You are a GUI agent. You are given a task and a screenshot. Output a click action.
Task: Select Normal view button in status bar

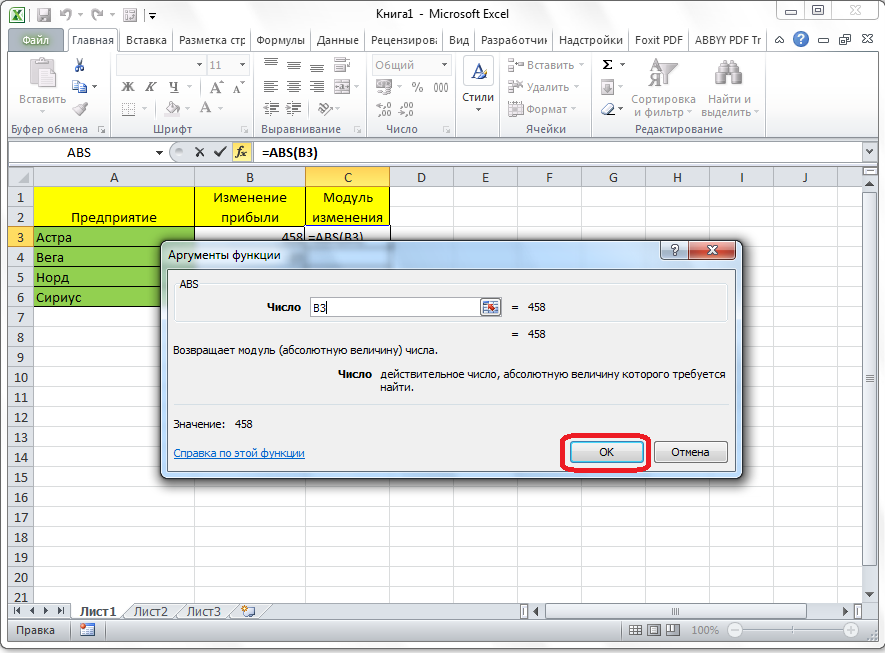point(635,630)
